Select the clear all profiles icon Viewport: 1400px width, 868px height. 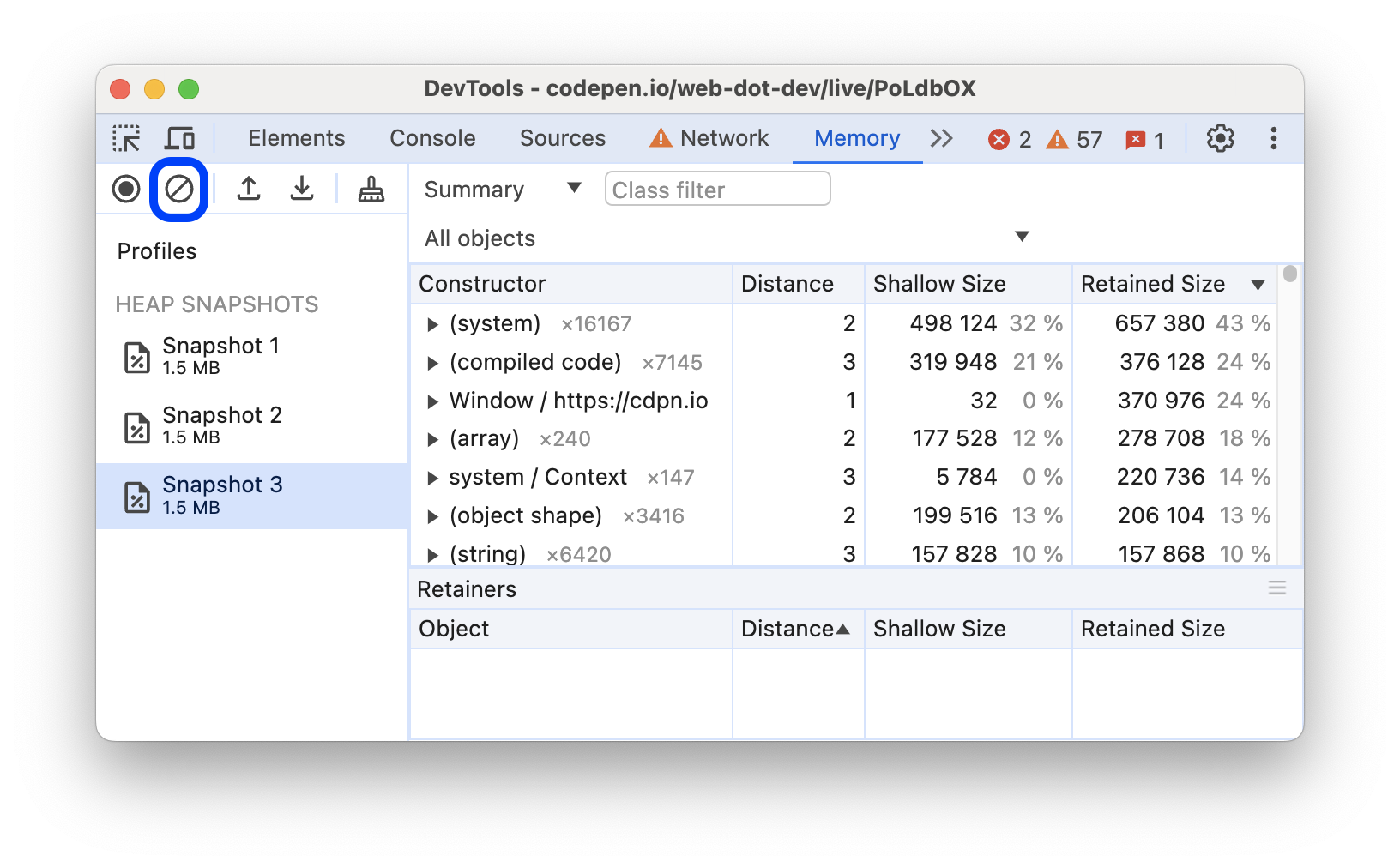tap(178, 189)
